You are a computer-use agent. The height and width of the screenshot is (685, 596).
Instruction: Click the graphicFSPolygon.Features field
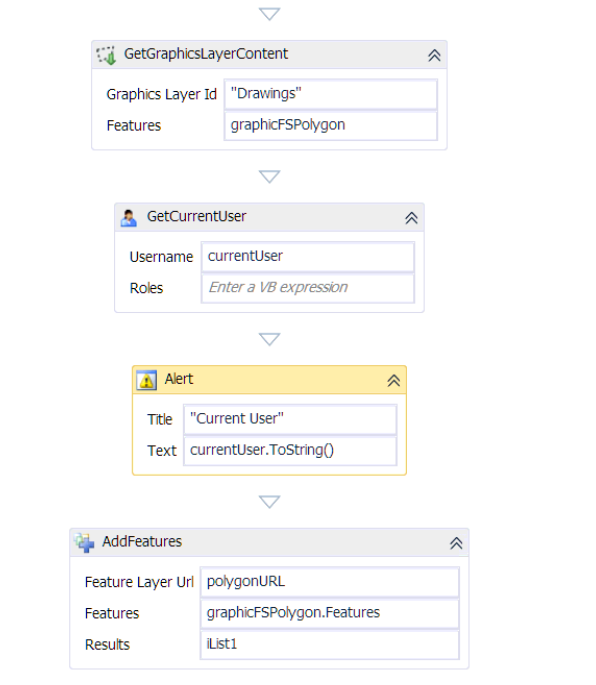point(330,613)
